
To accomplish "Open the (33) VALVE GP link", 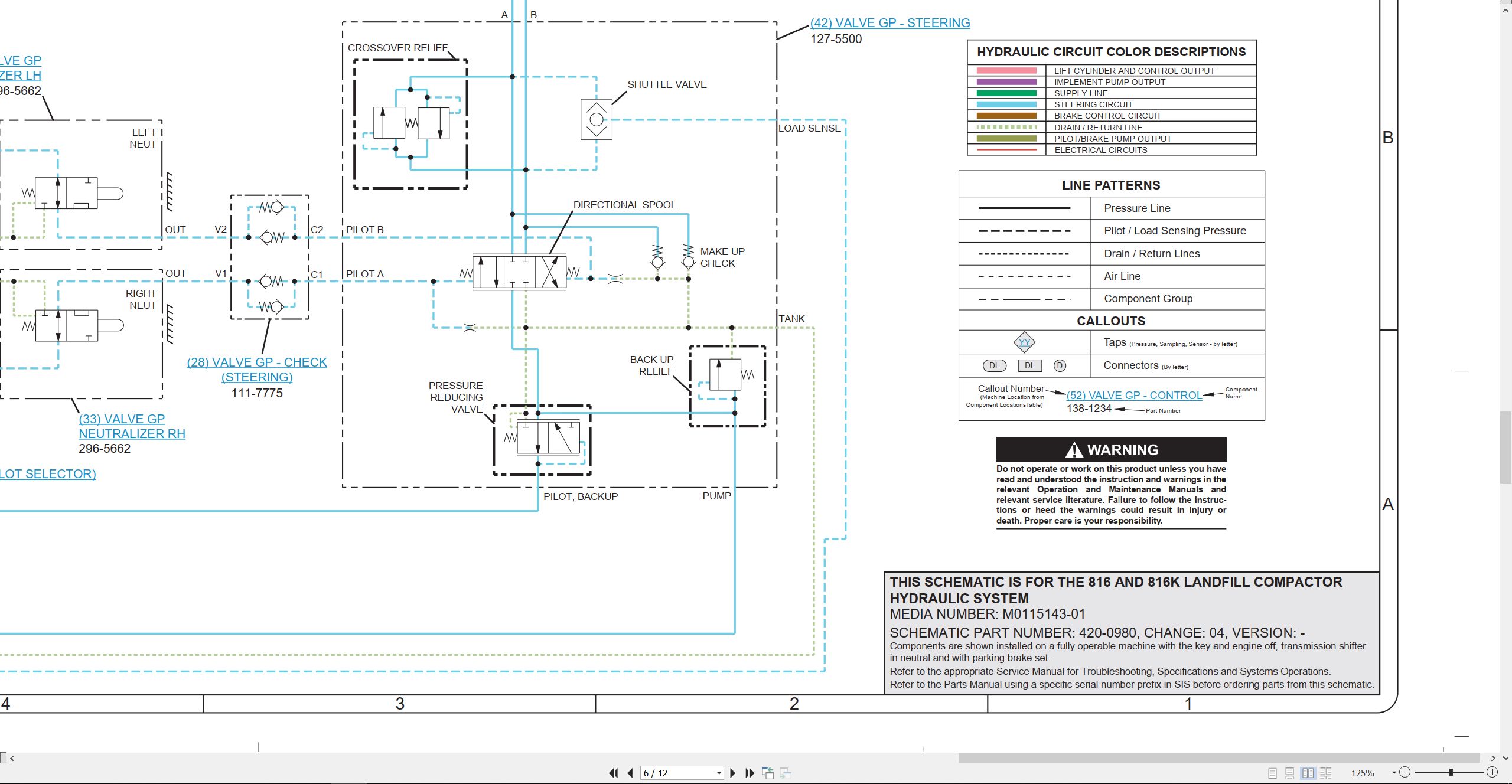I will click(x=122, y=419).
